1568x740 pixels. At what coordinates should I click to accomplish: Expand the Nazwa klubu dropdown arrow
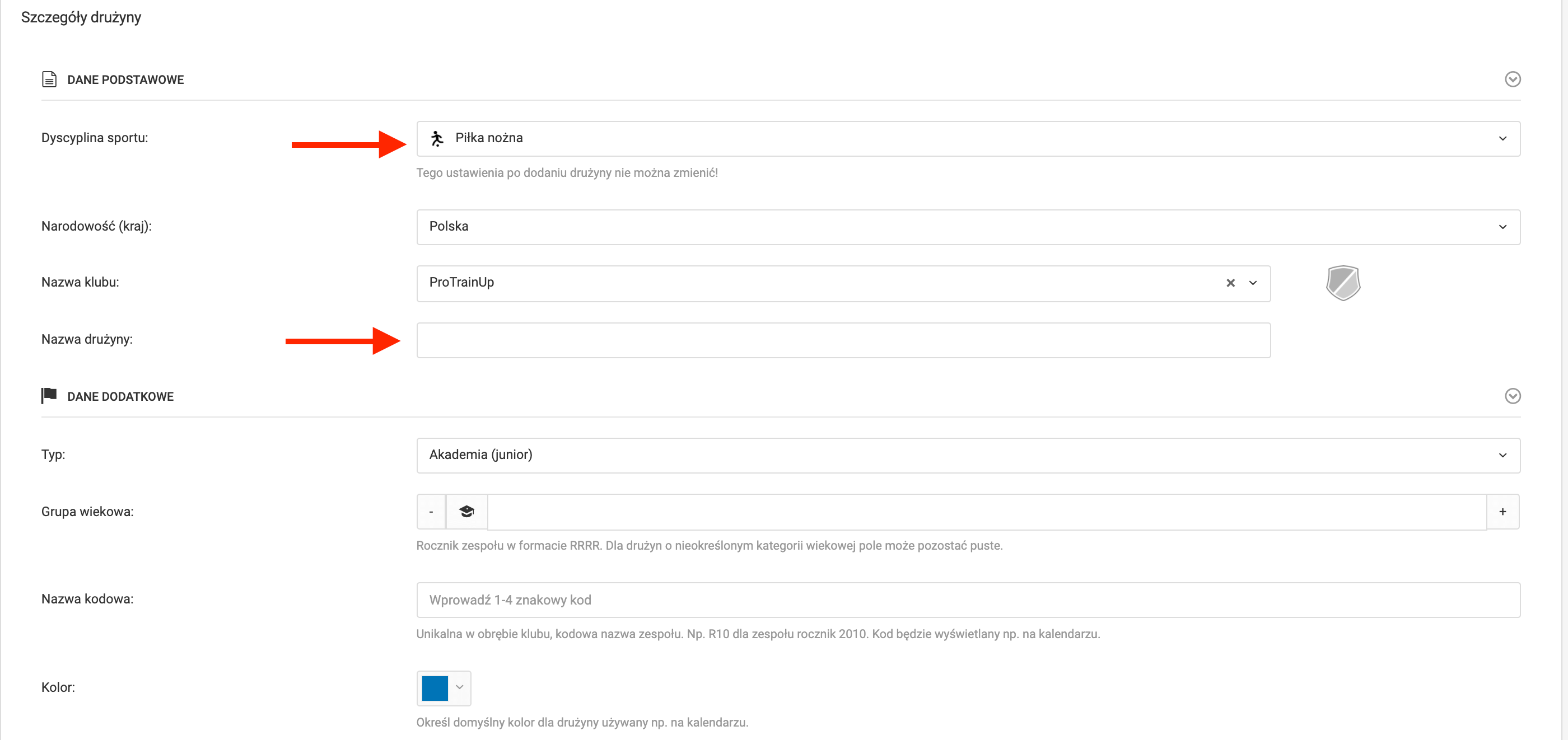(x=1253, y=283)
